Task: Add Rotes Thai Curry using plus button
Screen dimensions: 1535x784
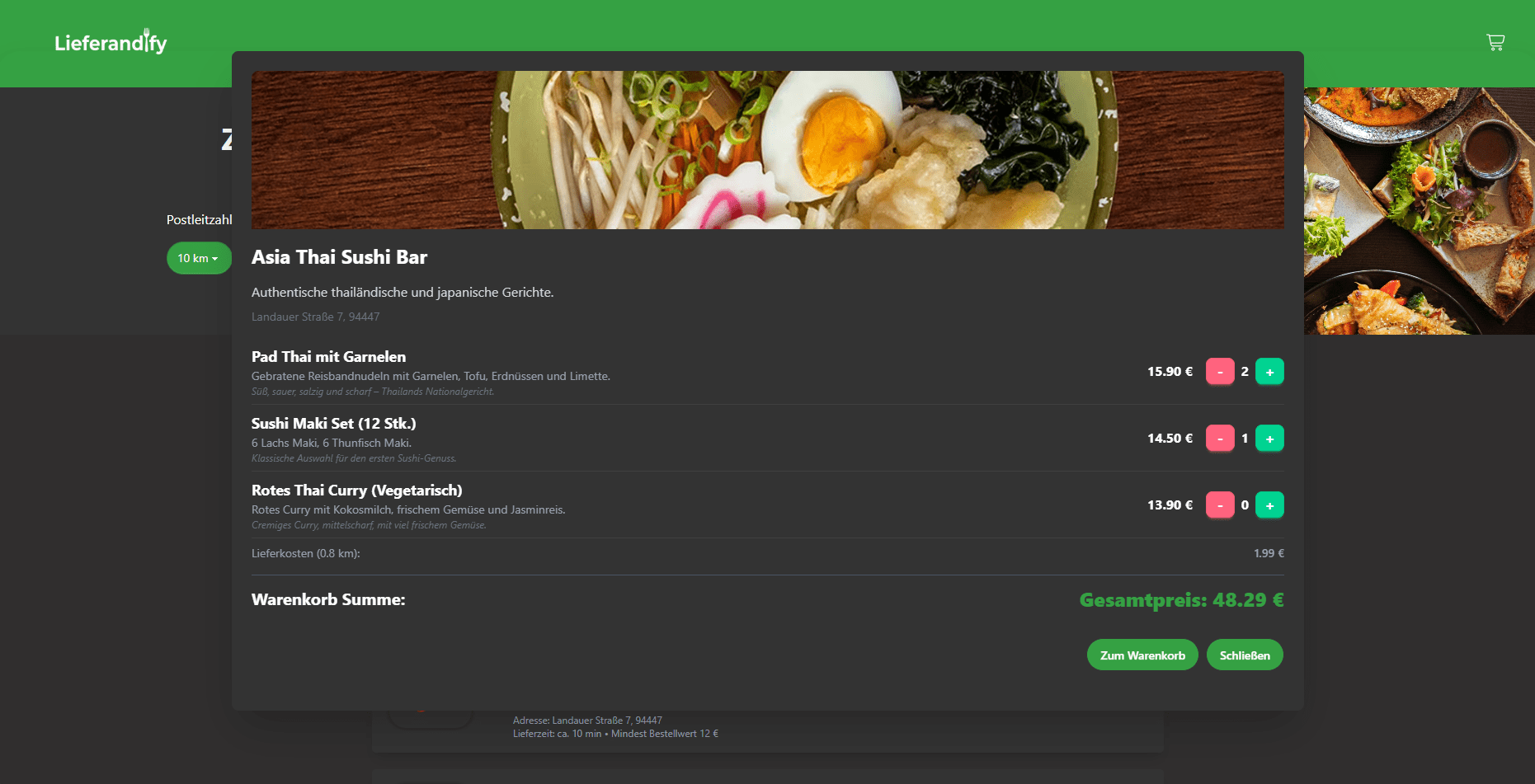Action: pos(1269,505)
